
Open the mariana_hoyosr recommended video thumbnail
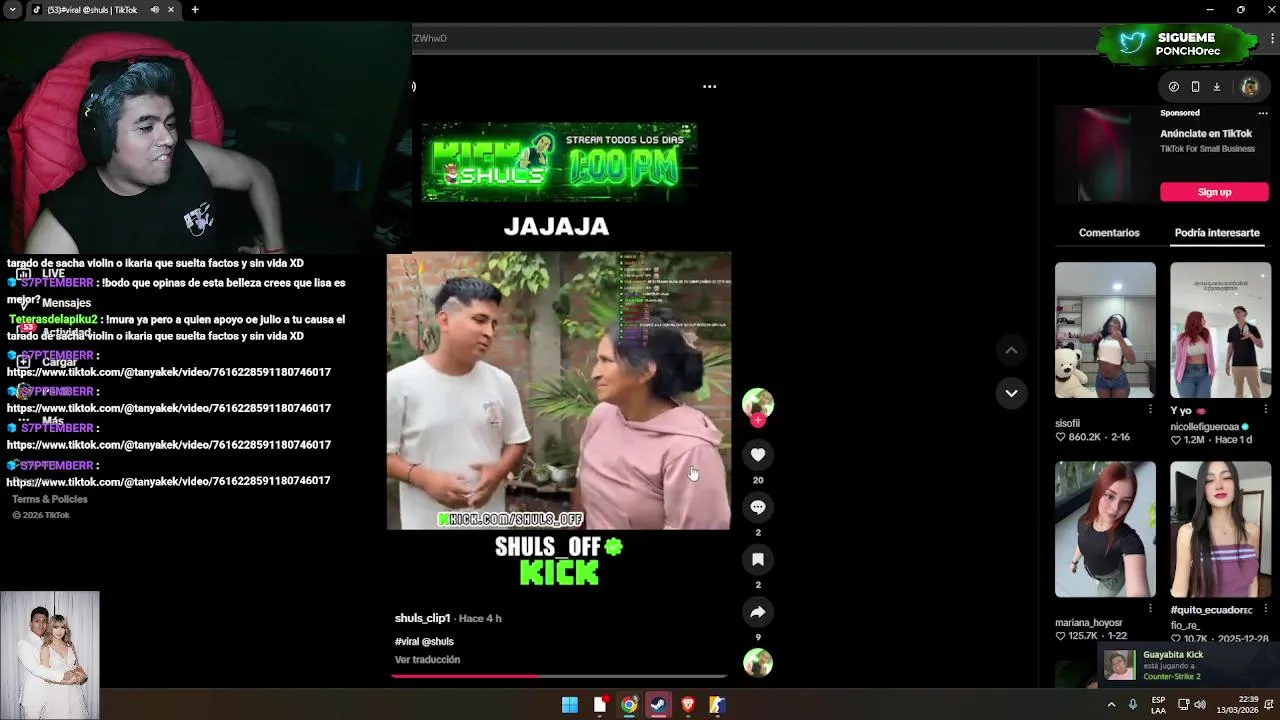point(1105,529)
